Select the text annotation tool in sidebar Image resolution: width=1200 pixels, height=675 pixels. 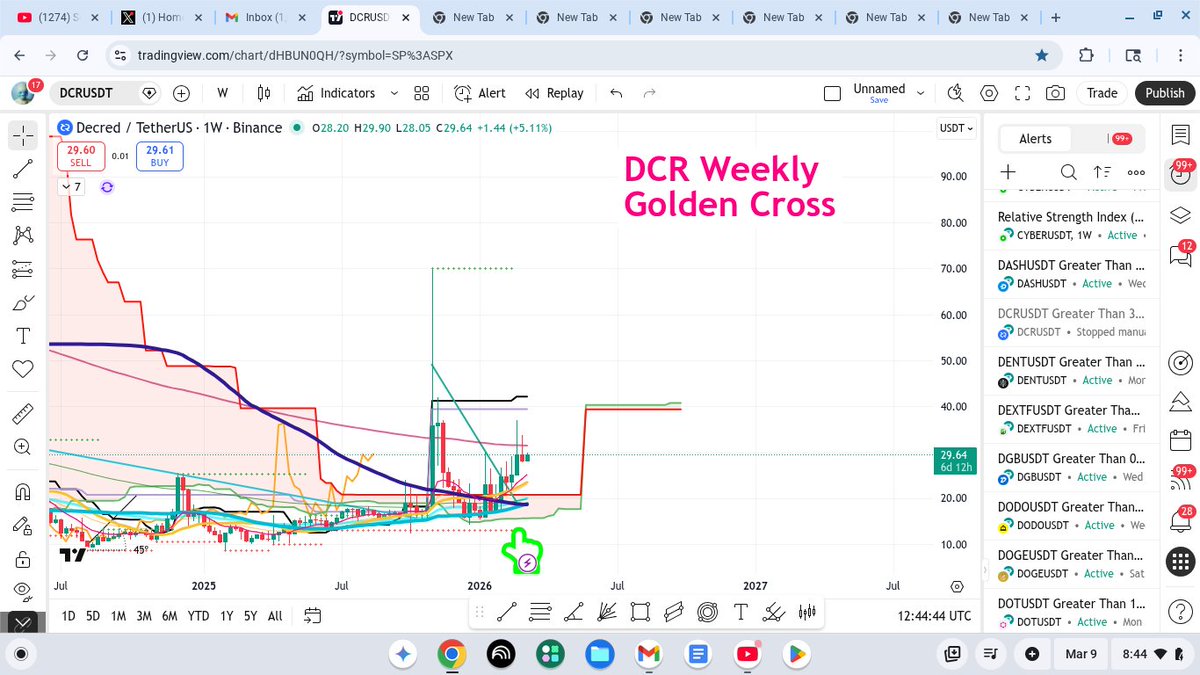[23, 336]
